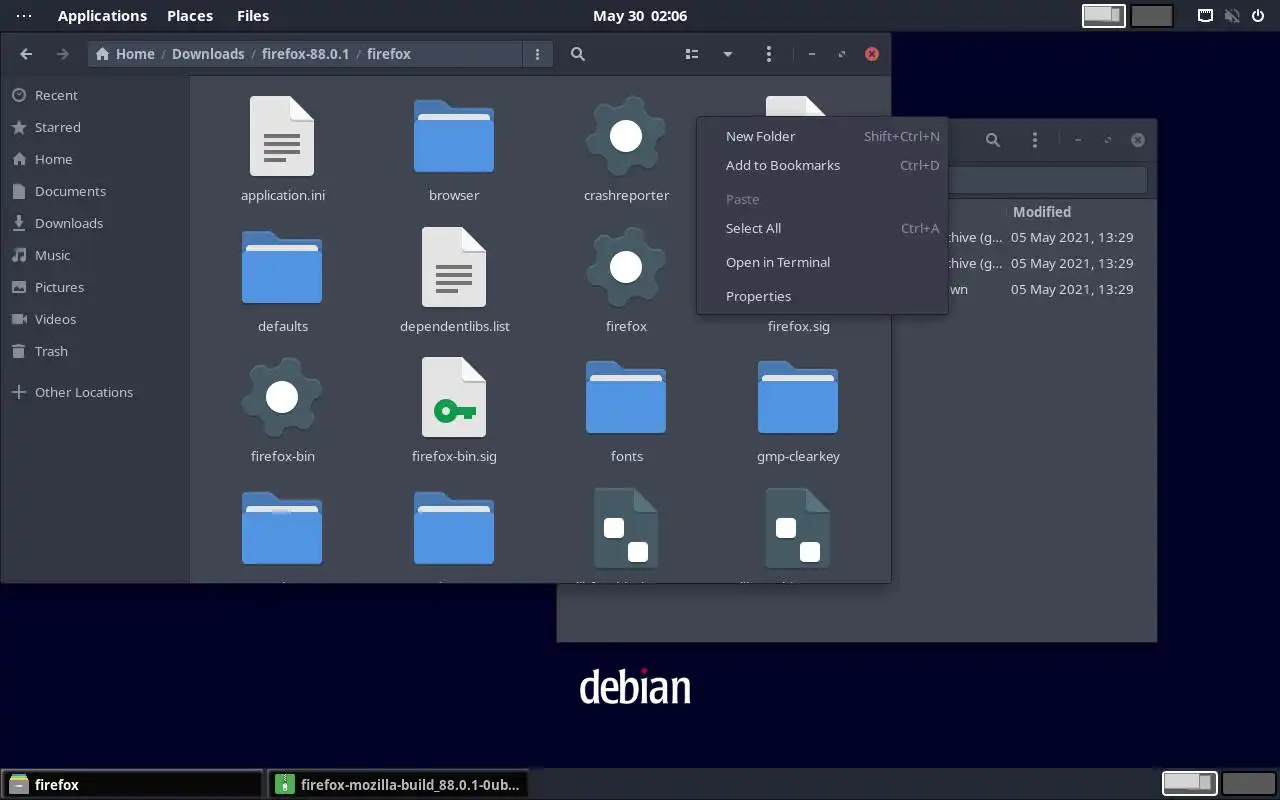1280x800 pixels.
Task: Open the Applications menu in top bar
Action: pos(102,16)
